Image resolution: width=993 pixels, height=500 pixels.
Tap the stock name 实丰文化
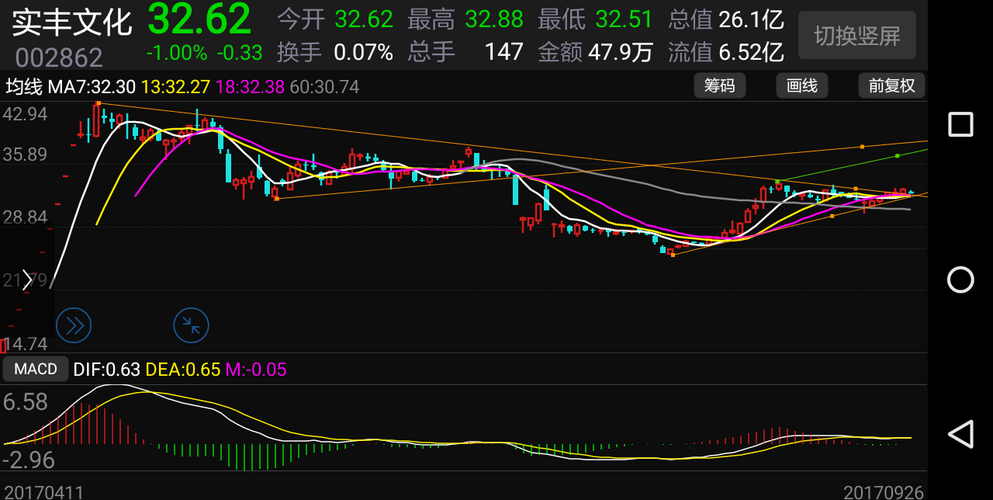72,22
